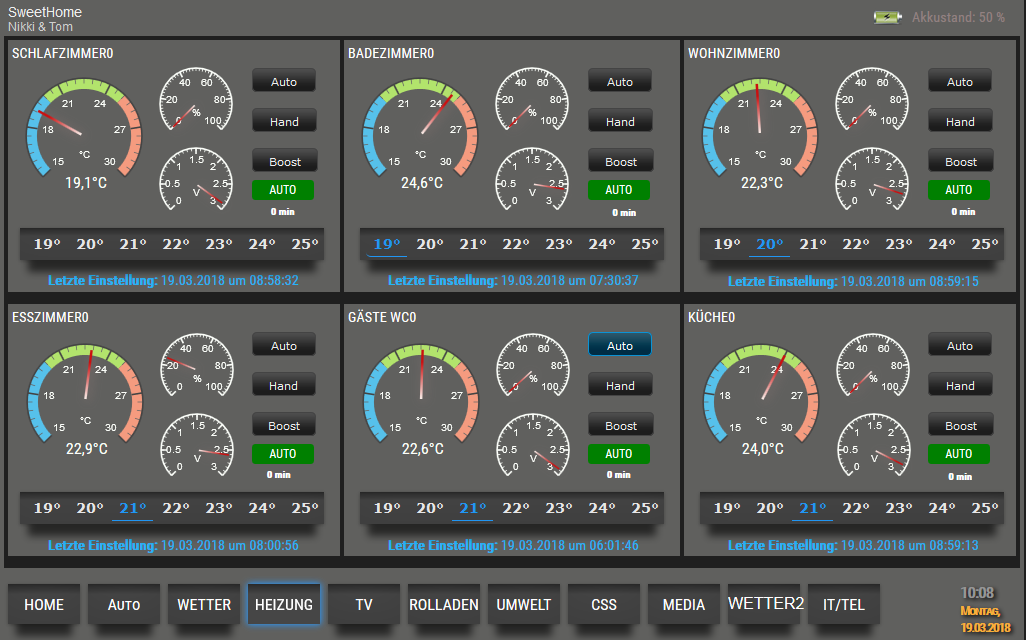Image resolution: width=1026 pixels, height=640 pixels.
Task: Click the battery icon beside Akkustand
Action: point(887,17)
